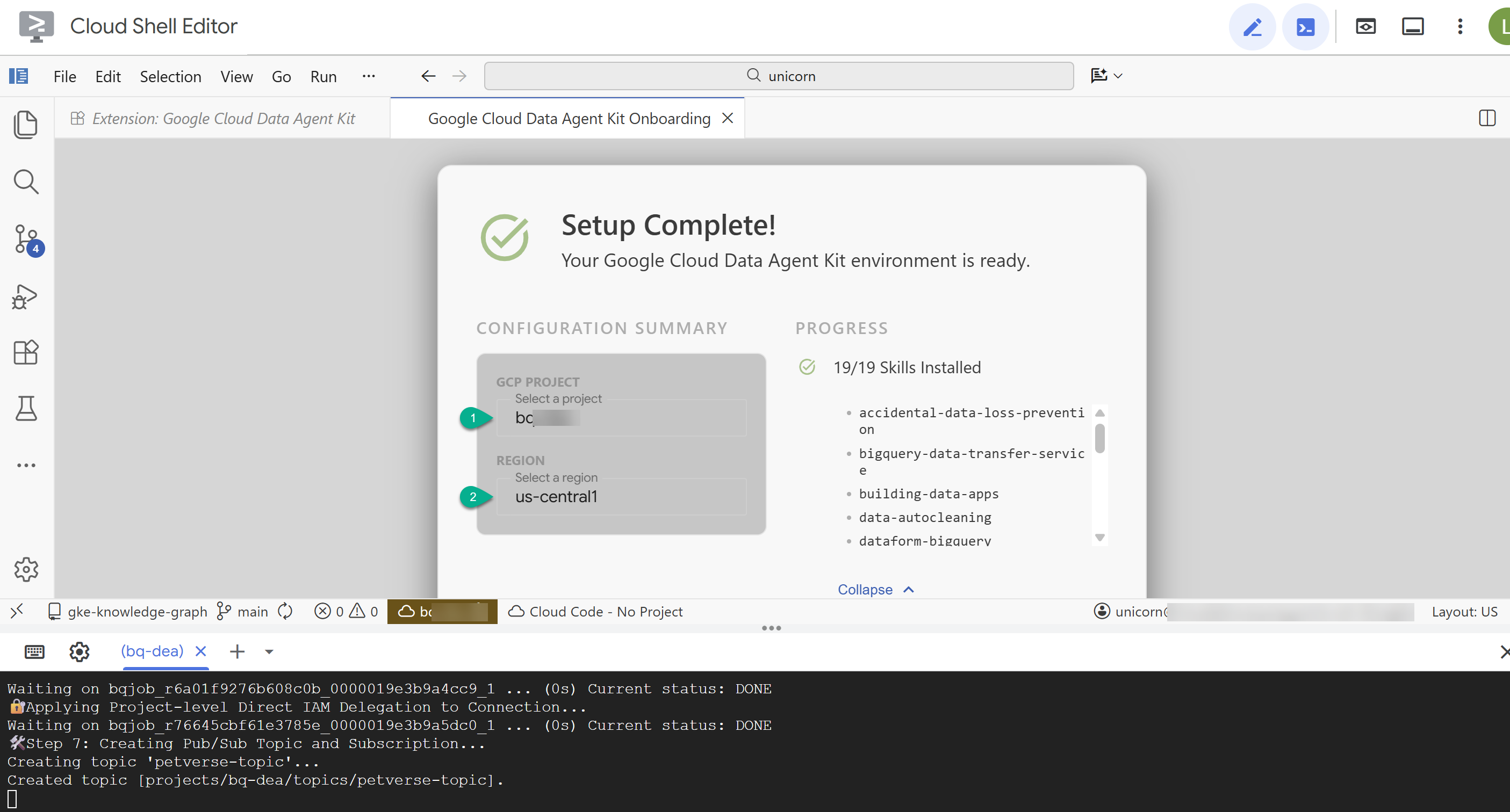Open the unicorn account status item
This screenshot has width=1510, height=812.
[x=1253, y=611]
